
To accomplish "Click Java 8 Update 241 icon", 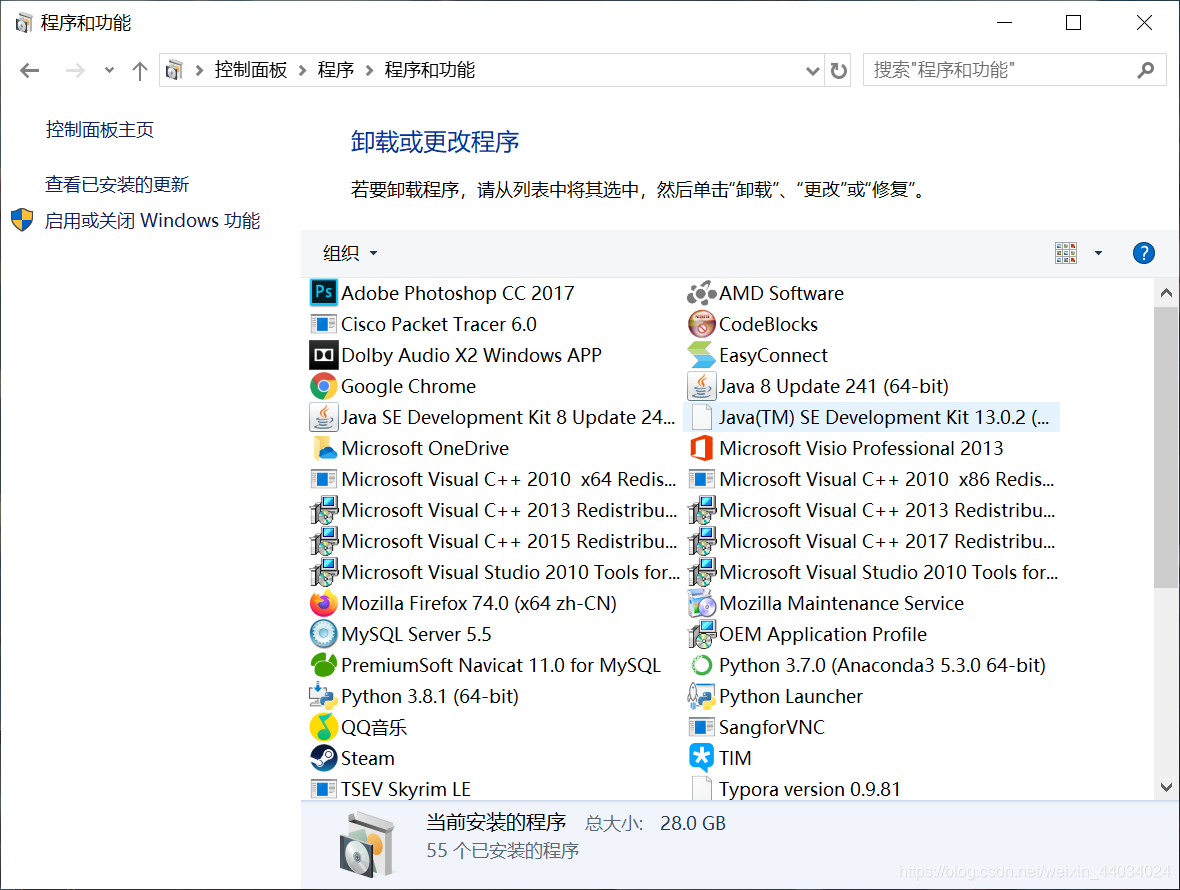I will coord(701,386).
